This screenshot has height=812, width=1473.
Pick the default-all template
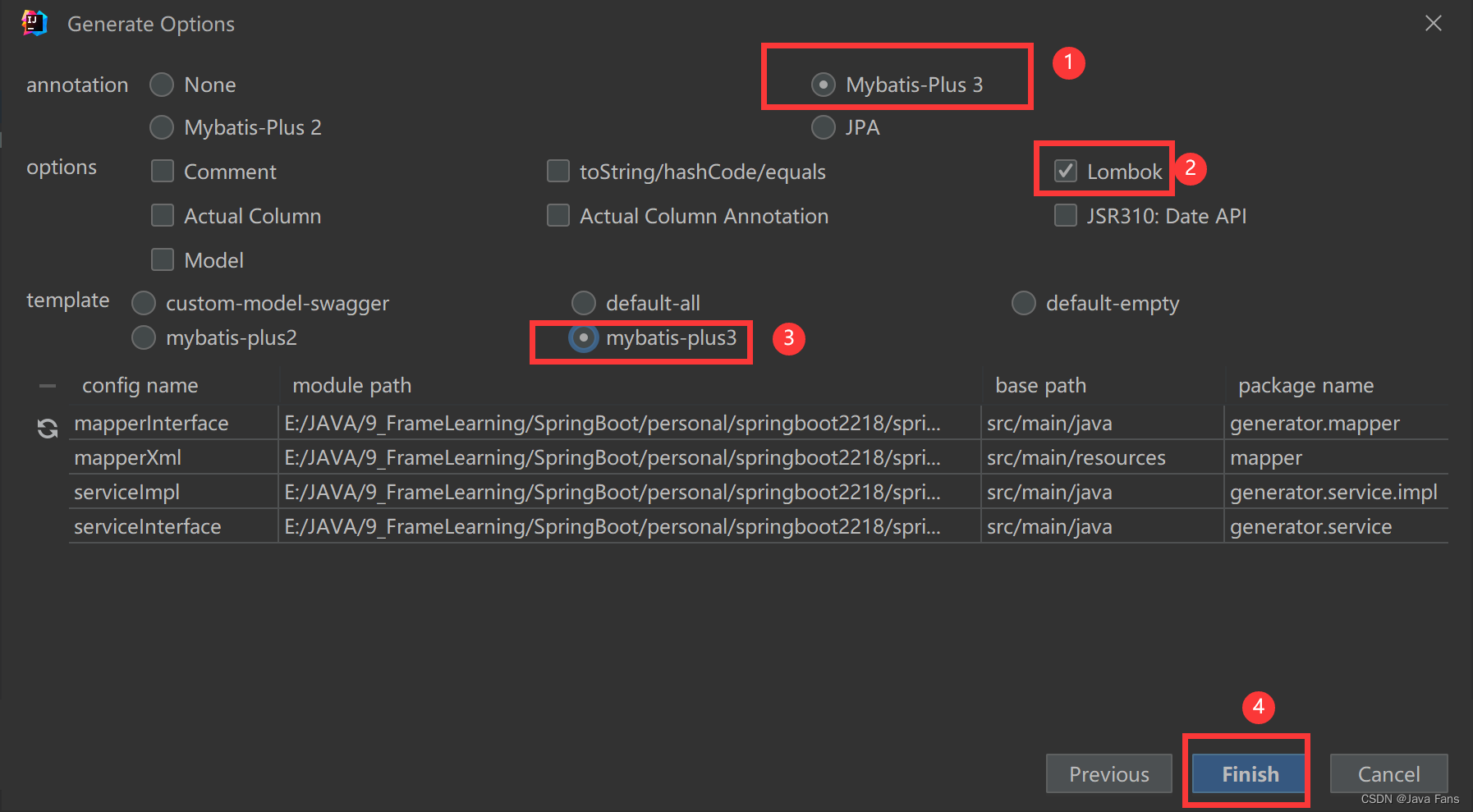584,303
